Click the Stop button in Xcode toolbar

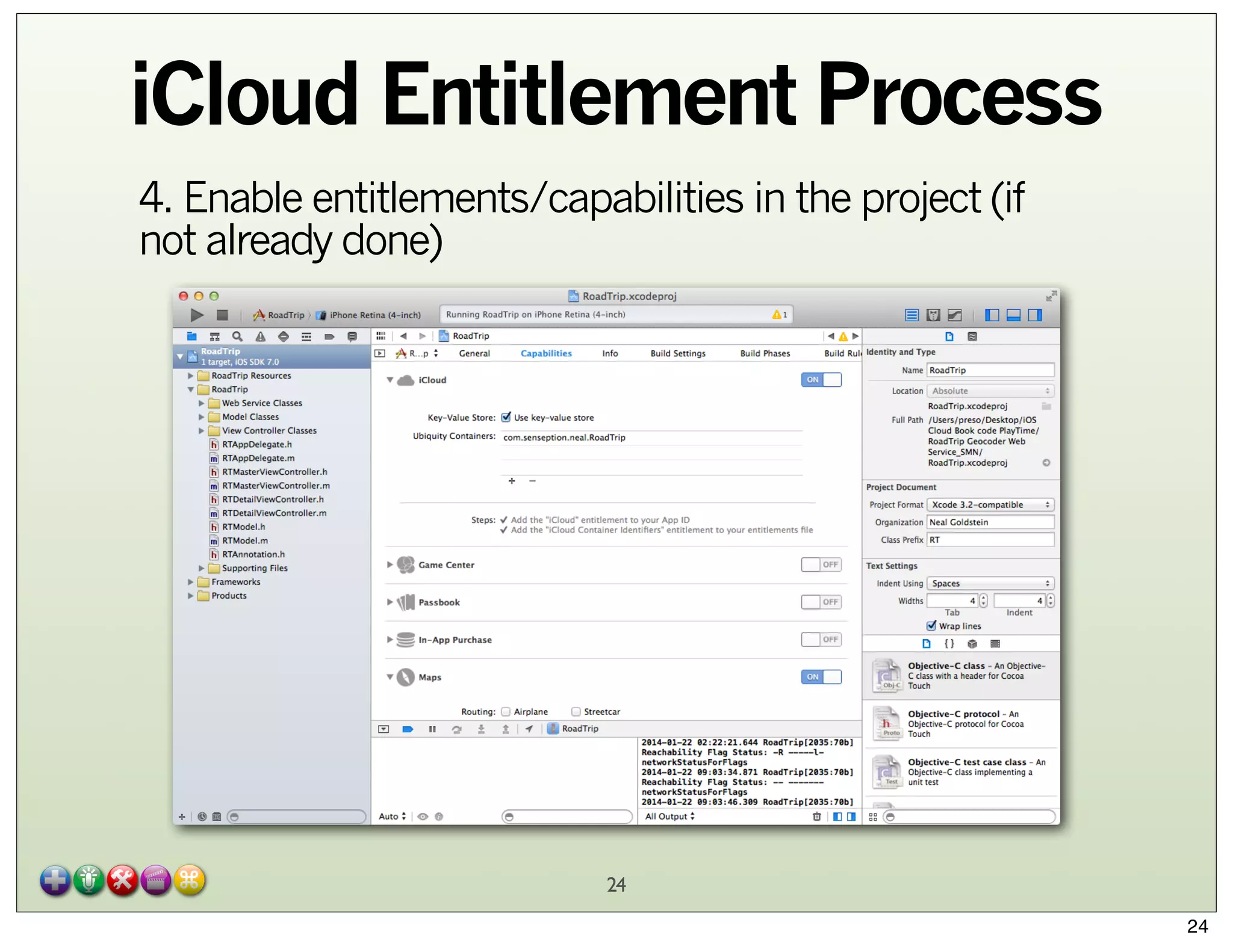pos(222,315)
